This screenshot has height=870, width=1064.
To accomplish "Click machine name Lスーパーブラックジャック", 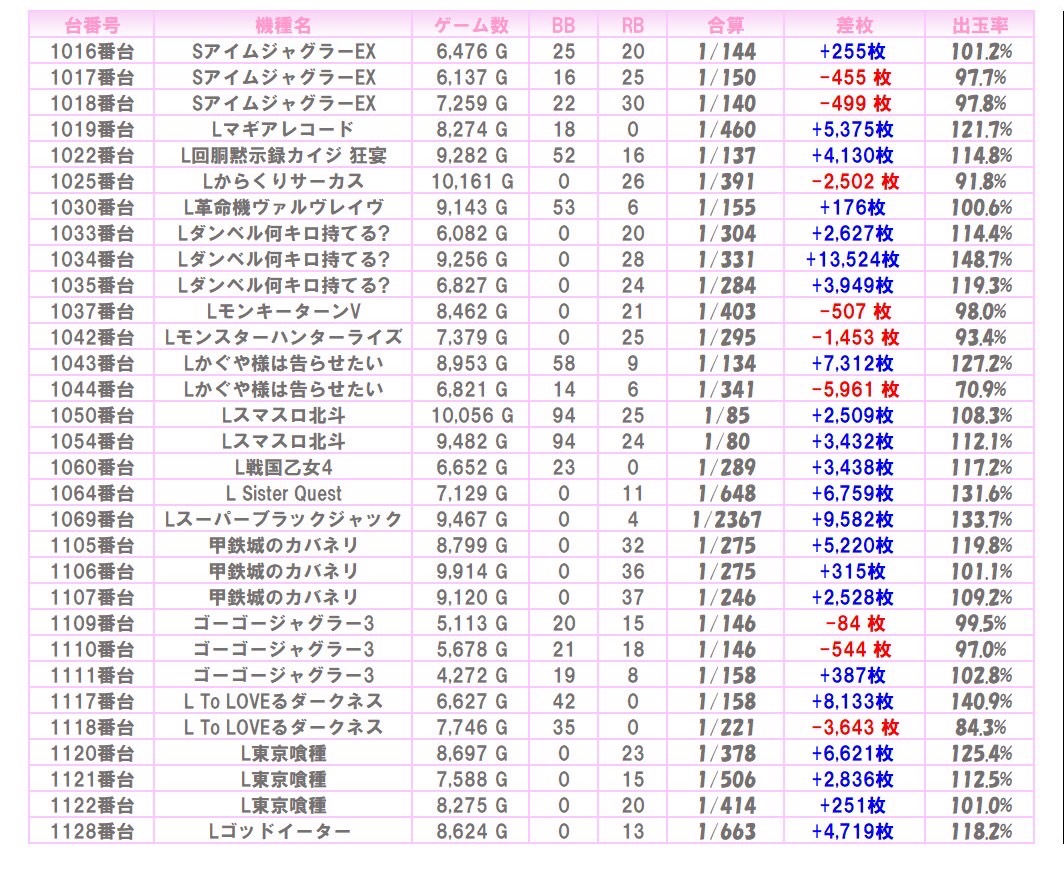I will (x=283, y=520).
